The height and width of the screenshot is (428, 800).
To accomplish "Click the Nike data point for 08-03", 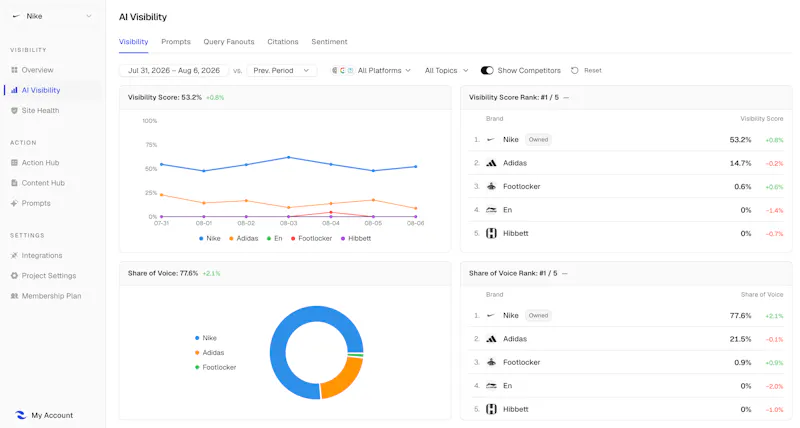I will coord(289,157).
